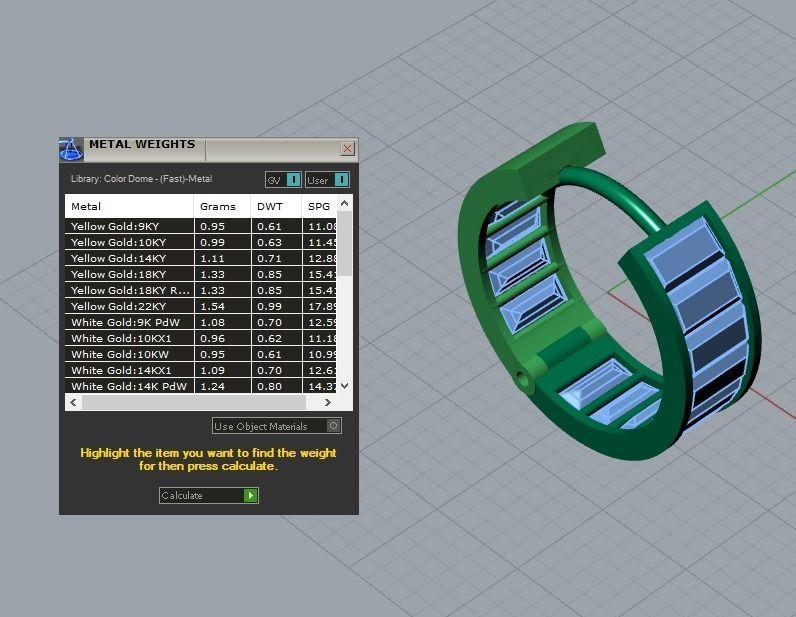Select the large blue baguette gem on ring

point(685,254)
